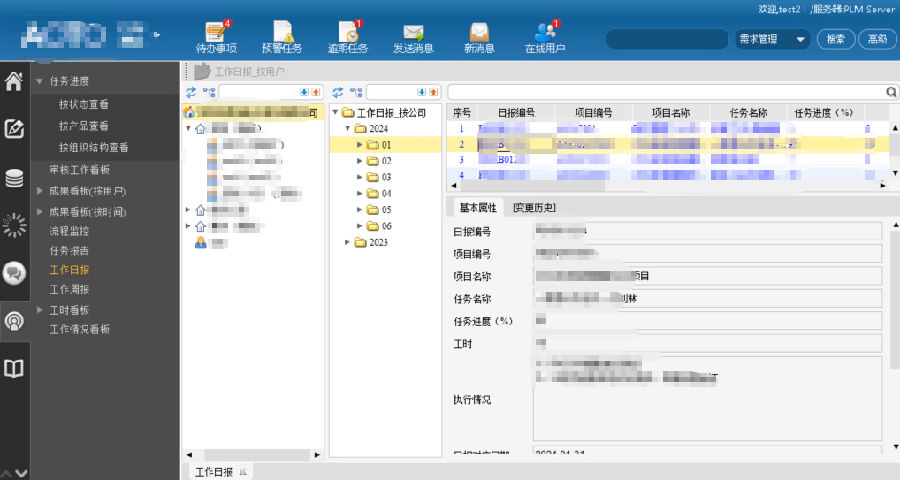Click orange up arrow in company tree toolbar

(x=433, y=92)
